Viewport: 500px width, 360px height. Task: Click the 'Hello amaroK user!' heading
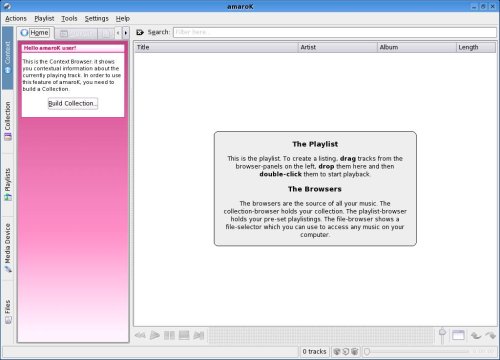tap(50, 48)
